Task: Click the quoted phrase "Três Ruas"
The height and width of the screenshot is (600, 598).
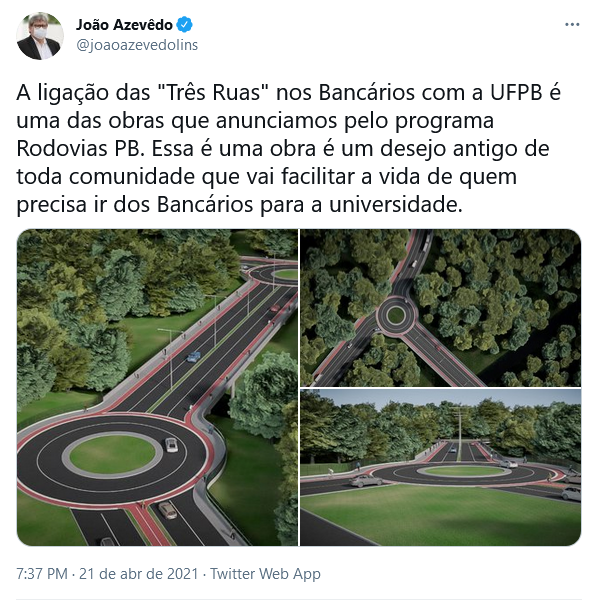Action: (213, 93)
